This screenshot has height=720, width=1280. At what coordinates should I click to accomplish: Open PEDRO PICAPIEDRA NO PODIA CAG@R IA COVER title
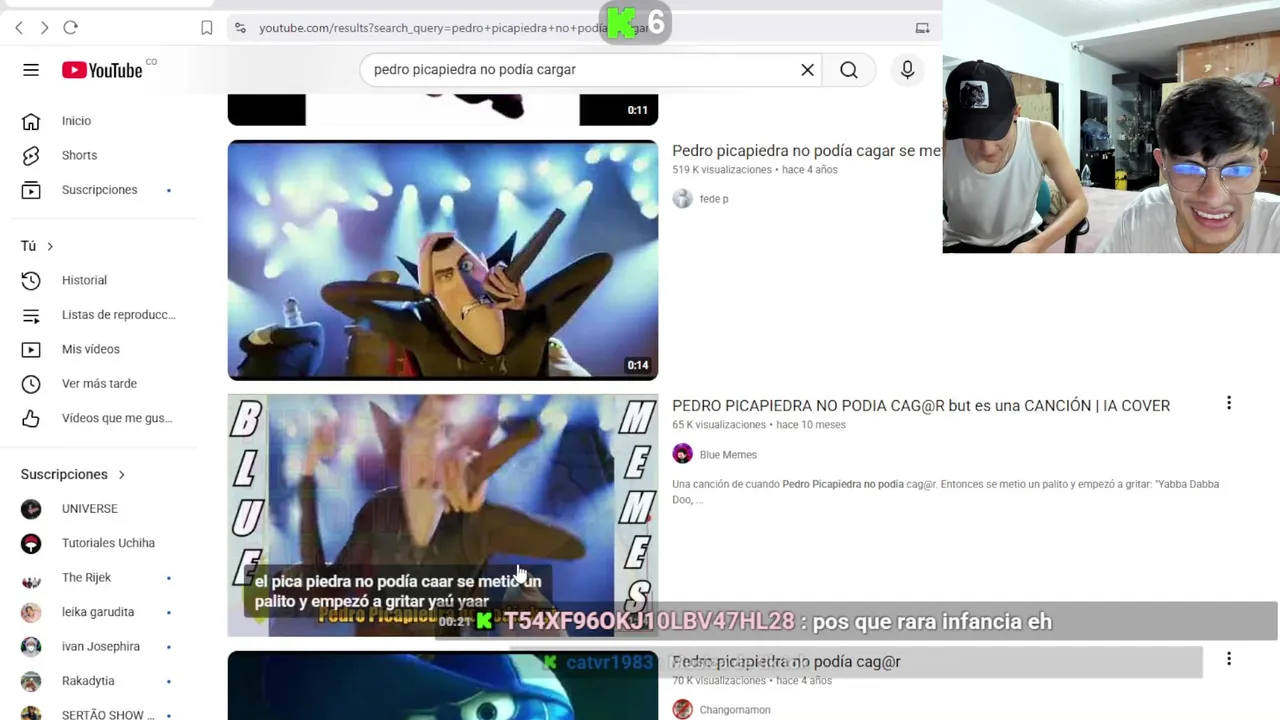(x=921, y=406)
